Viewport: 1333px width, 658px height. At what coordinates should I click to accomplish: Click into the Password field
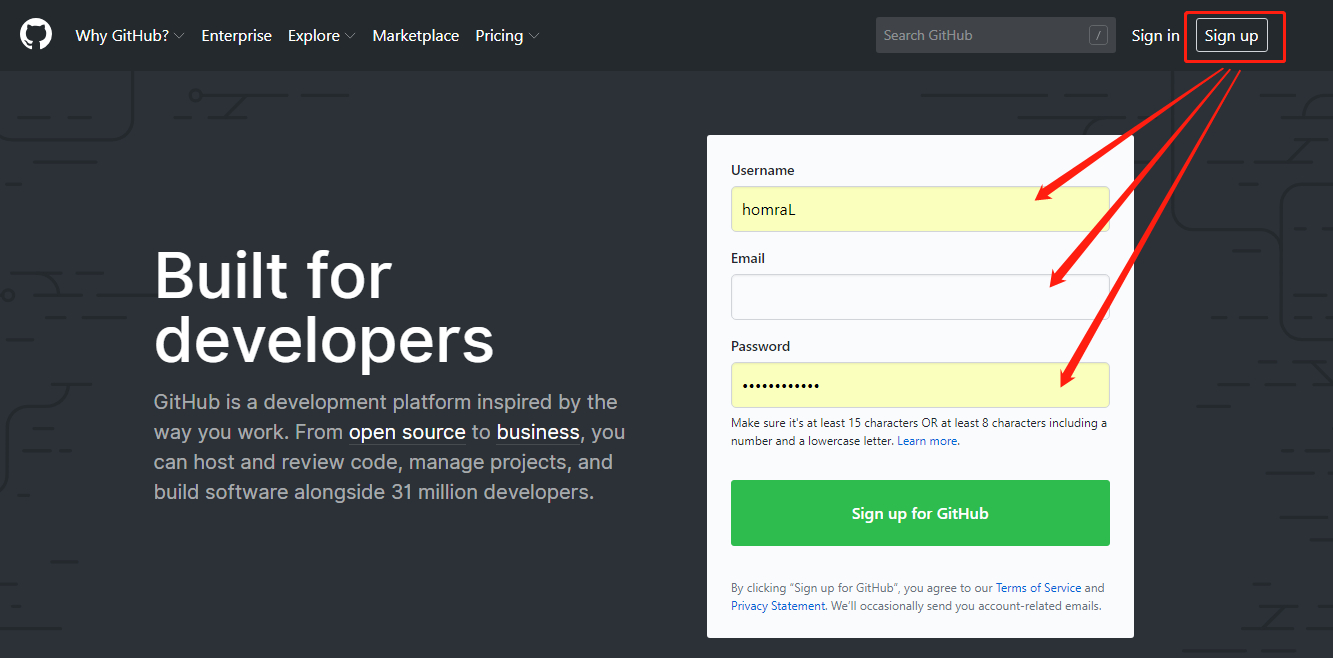tap(919, 385)
